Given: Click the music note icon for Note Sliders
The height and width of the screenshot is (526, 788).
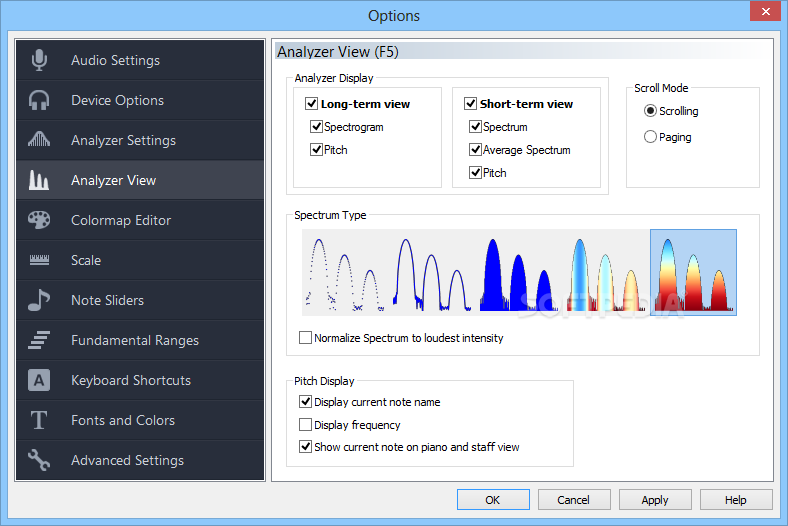Looking at the screenshot, I should pos(39,300).
